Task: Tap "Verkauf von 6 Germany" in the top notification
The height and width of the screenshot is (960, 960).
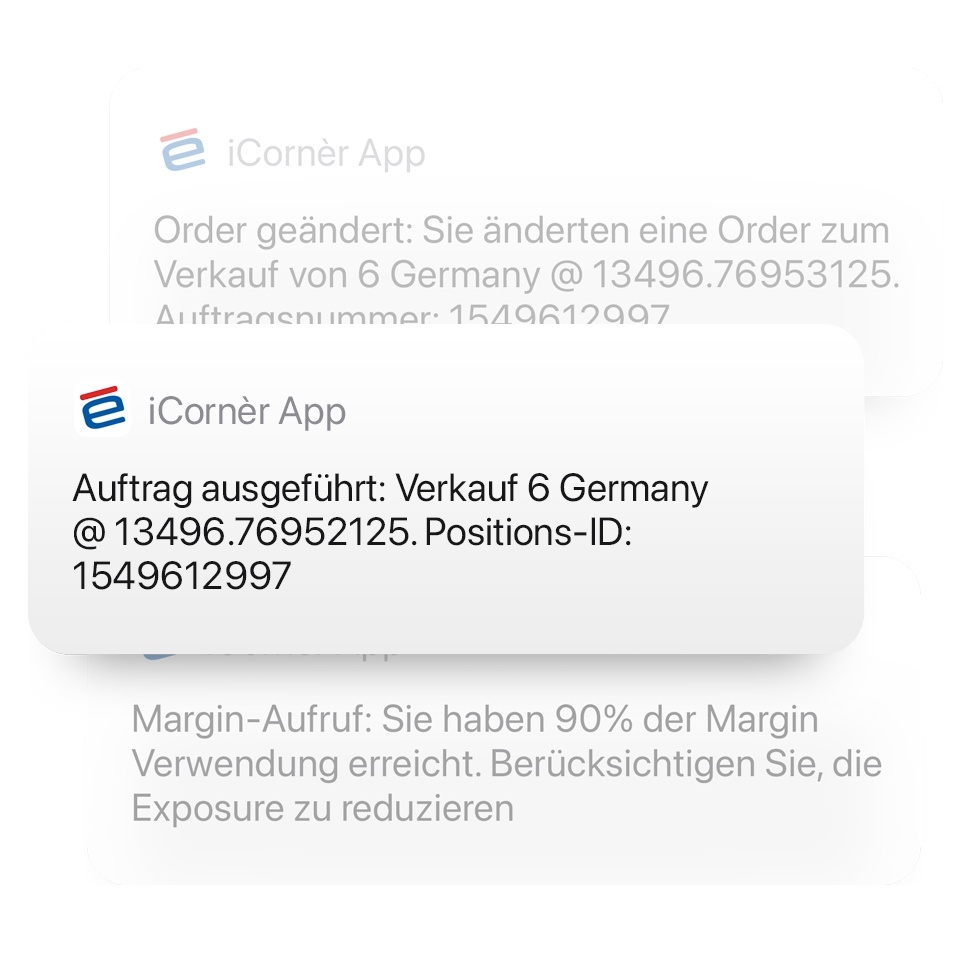Action: pos(347,275)
